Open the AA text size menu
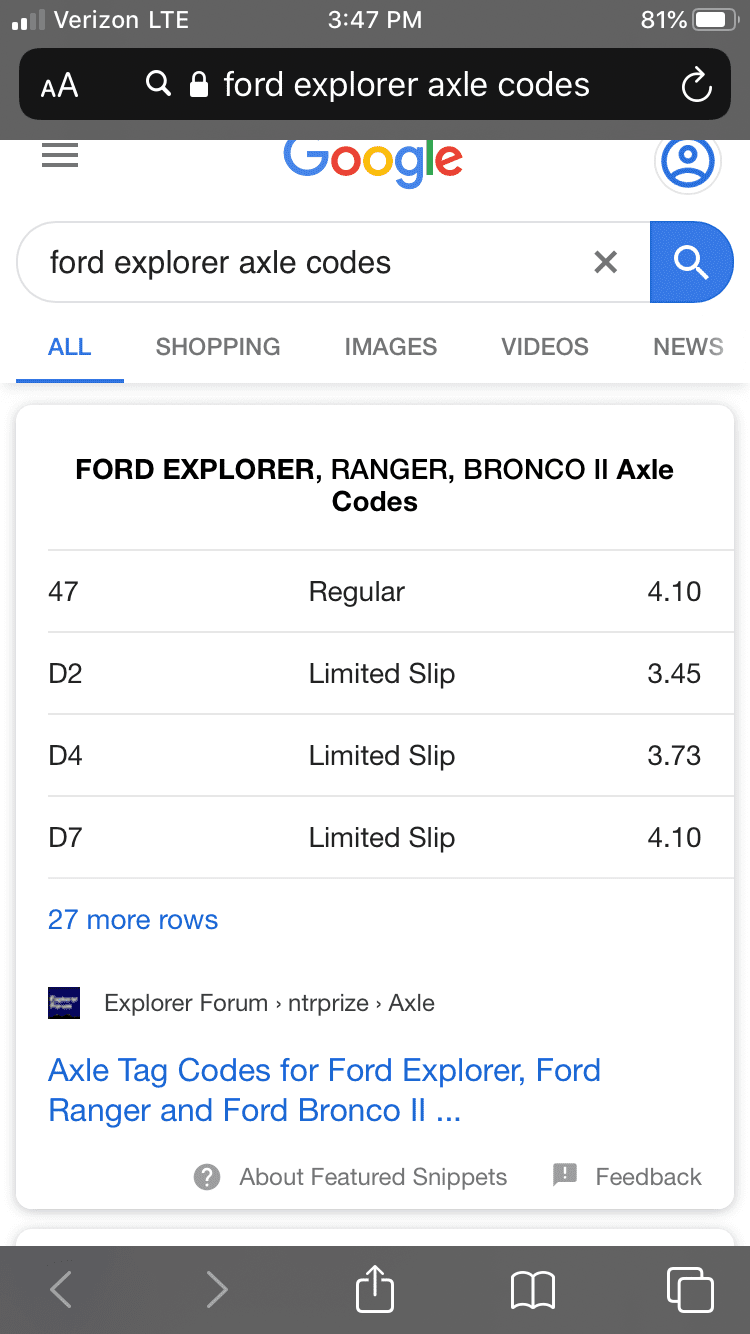750x1334 pixels. [x=60, y=86]
